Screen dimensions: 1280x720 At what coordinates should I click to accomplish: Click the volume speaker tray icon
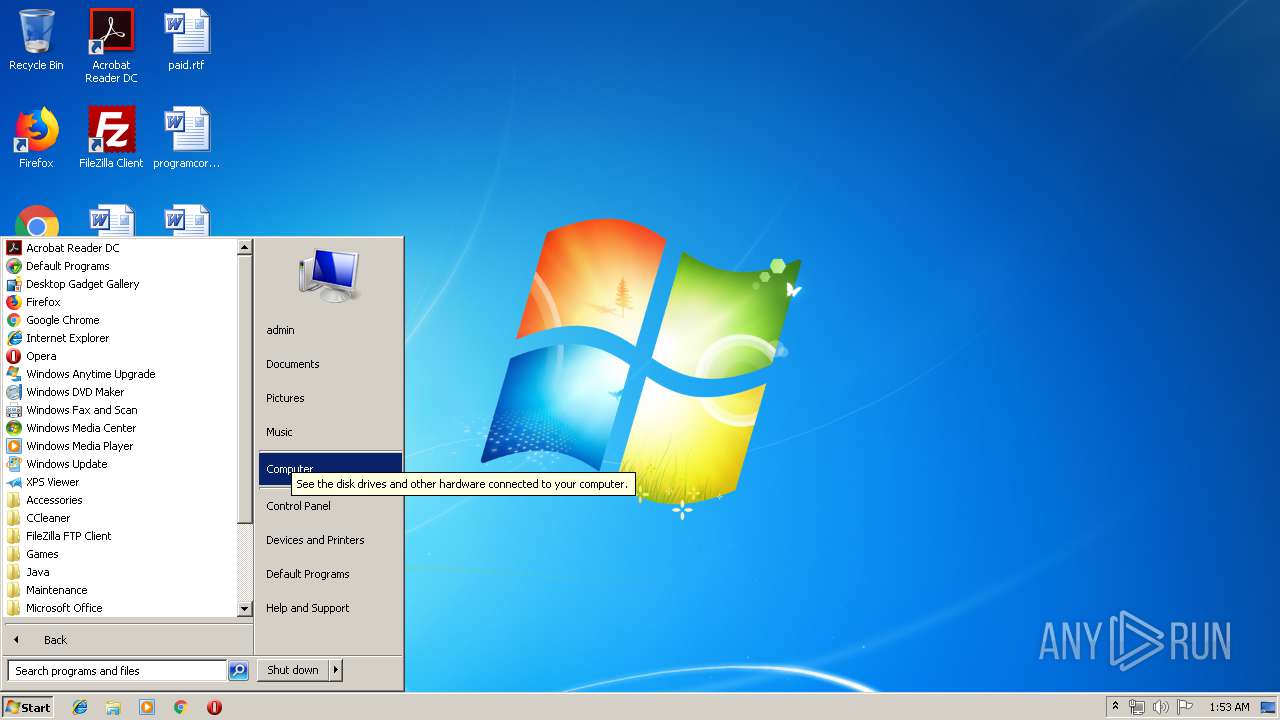[1161, 707]
